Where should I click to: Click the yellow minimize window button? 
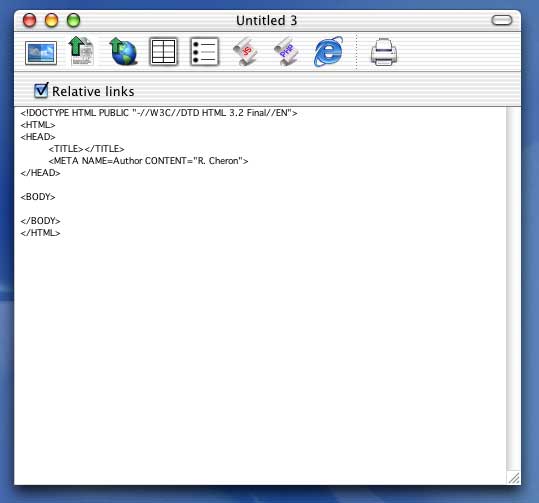[x=51, y=20]
